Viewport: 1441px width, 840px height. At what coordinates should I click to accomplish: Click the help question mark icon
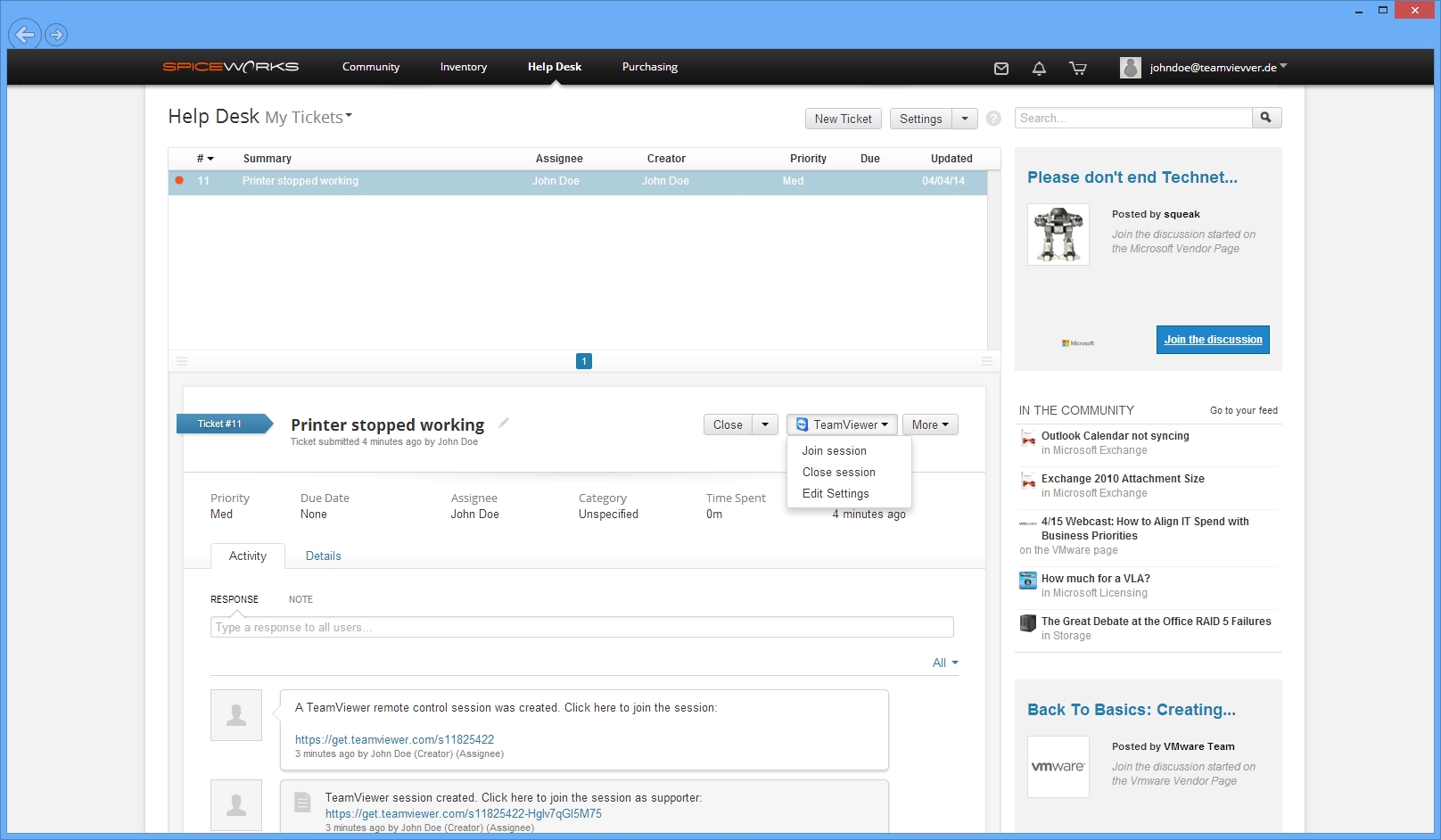click(x=994, y=119)
